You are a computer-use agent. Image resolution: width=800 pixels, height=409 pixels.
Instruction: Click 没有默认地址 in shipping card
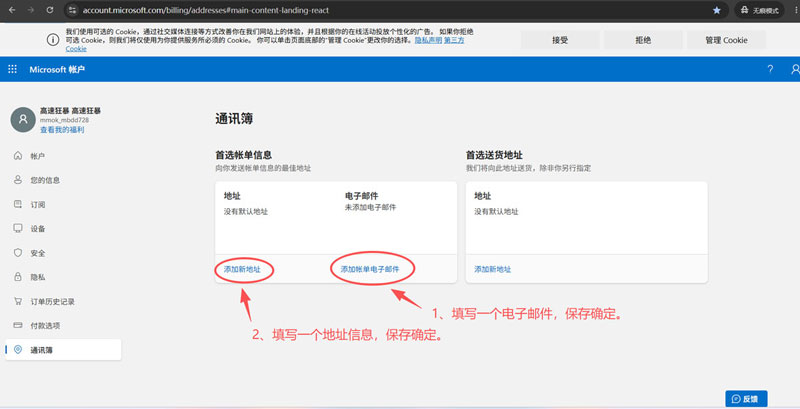tap(496, 211)
